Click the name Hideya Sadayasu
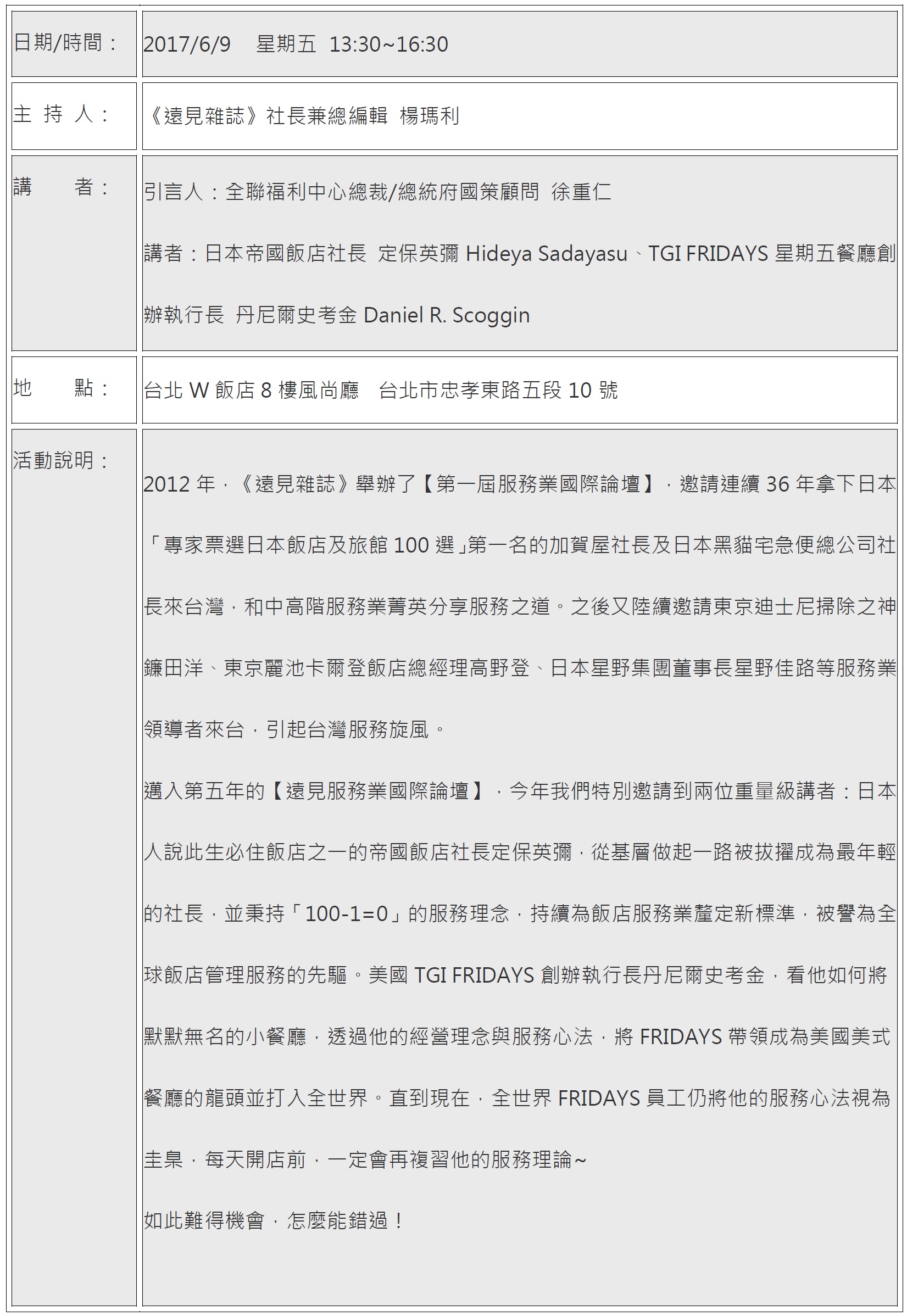Viewport: 907px width, 1316px height. 546,253
